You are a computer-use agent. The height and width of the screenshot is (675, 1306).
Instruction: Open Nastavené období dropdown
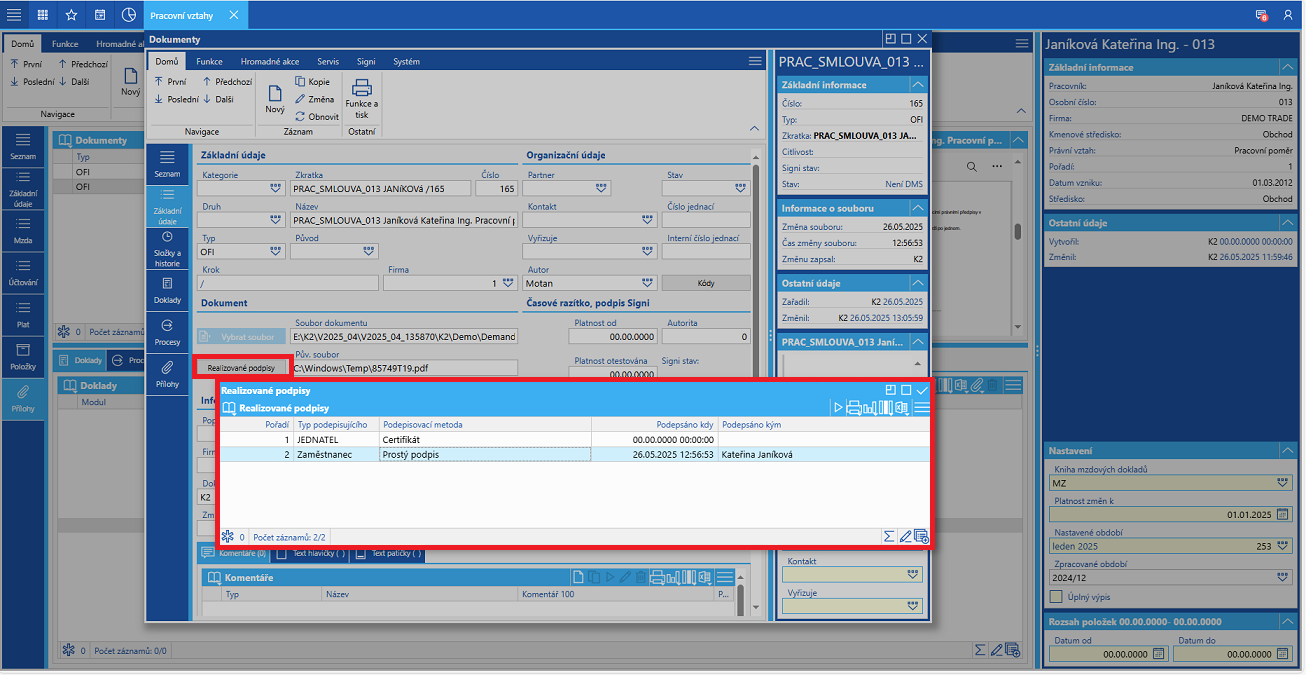pos(1283,546)
